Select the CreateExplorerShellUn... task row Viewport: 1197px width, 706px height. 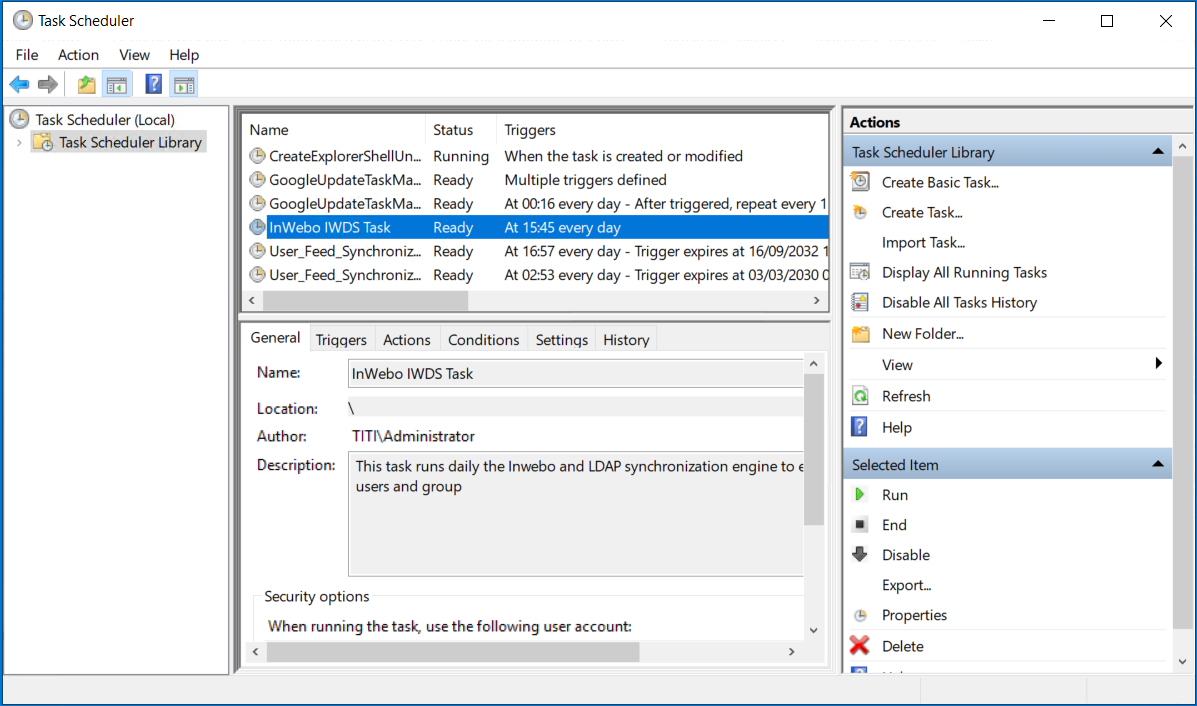pyautogui.click(x=346, y=156)
